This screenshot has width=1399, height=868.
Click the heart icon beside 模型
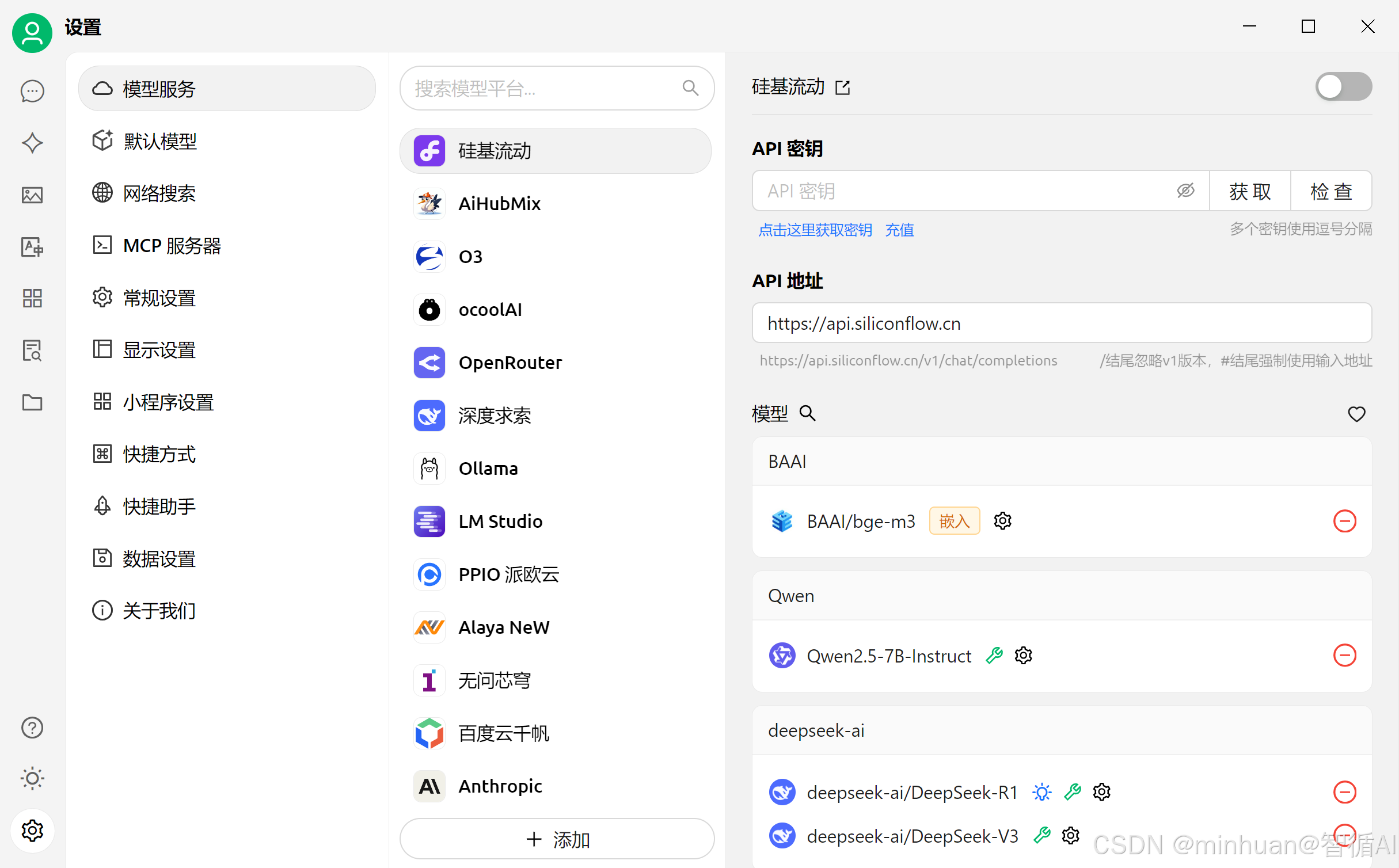click(1356, 414)
